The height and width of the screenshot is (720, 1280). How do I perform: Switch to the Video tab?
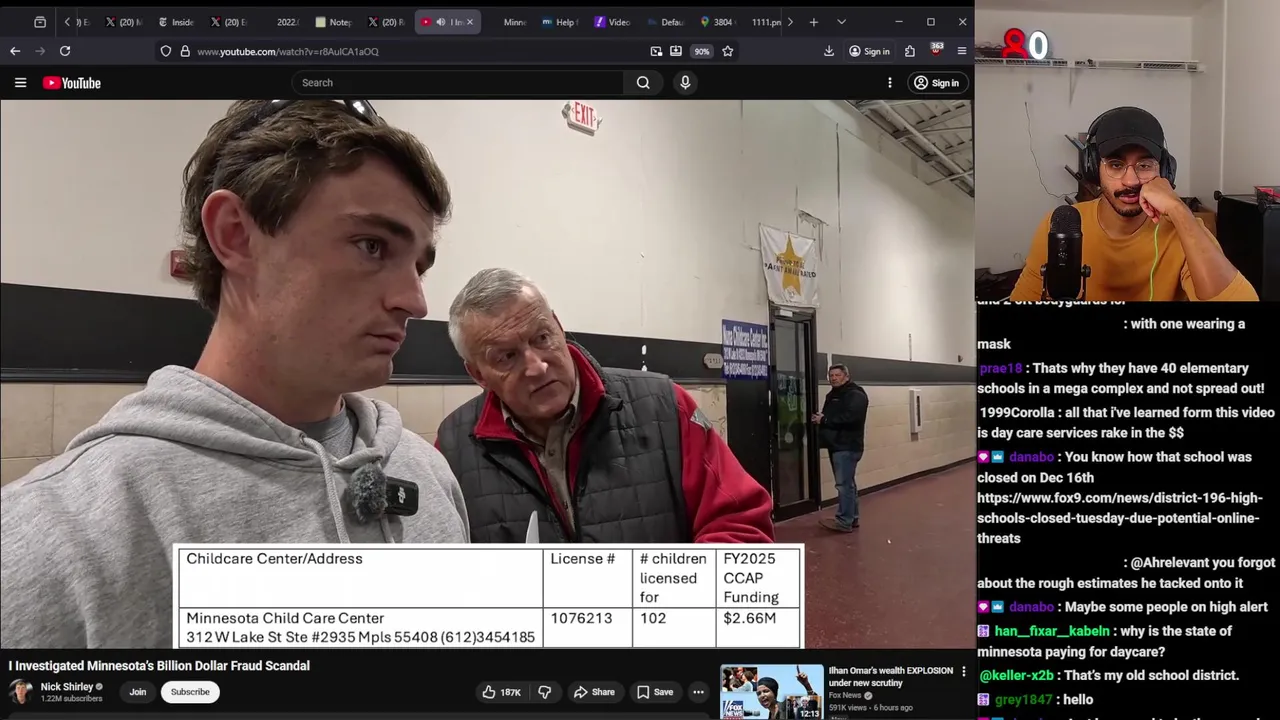(x=613, y=22)
